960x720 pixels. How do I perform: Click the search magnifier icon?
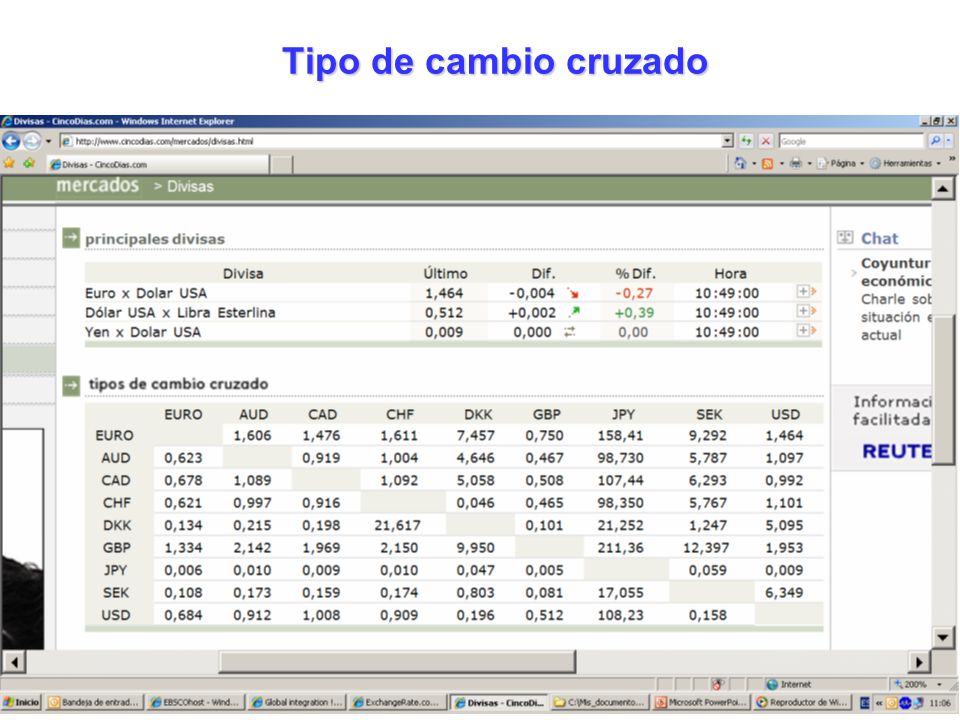click(935, 141)
